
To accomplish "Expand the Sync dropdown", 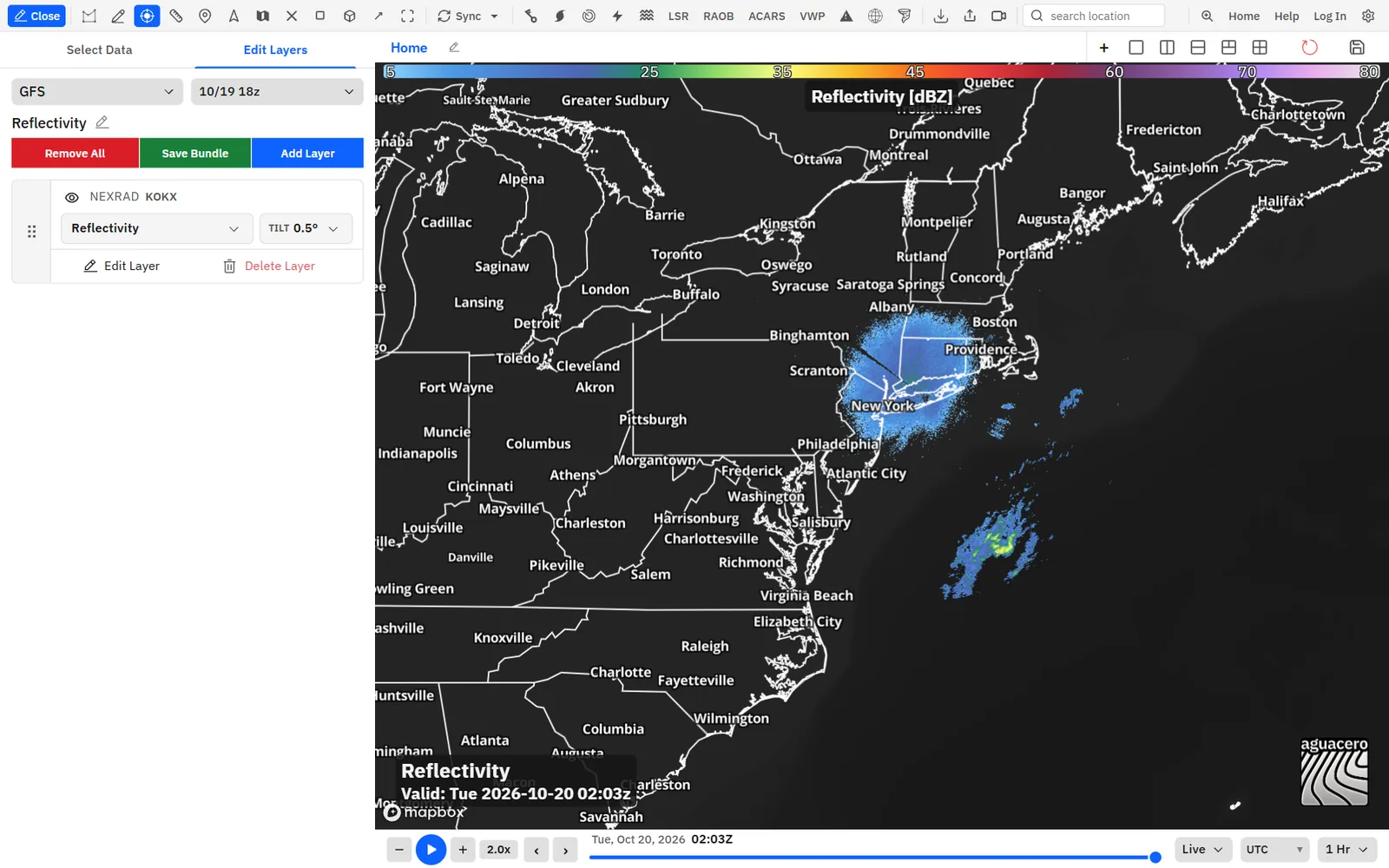I will pos(468,16).
